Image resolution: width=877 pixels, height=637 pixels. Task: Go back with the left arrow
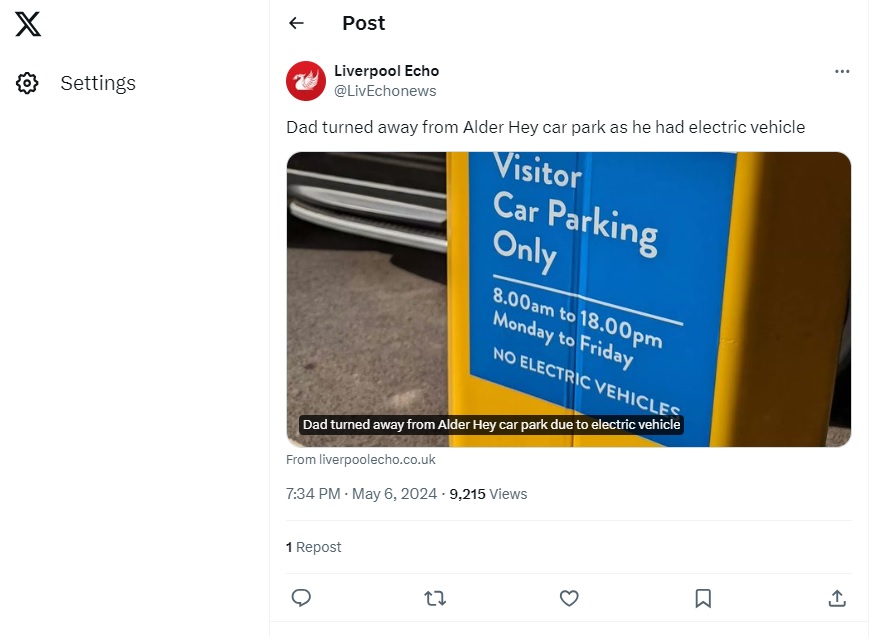(296, 23)
